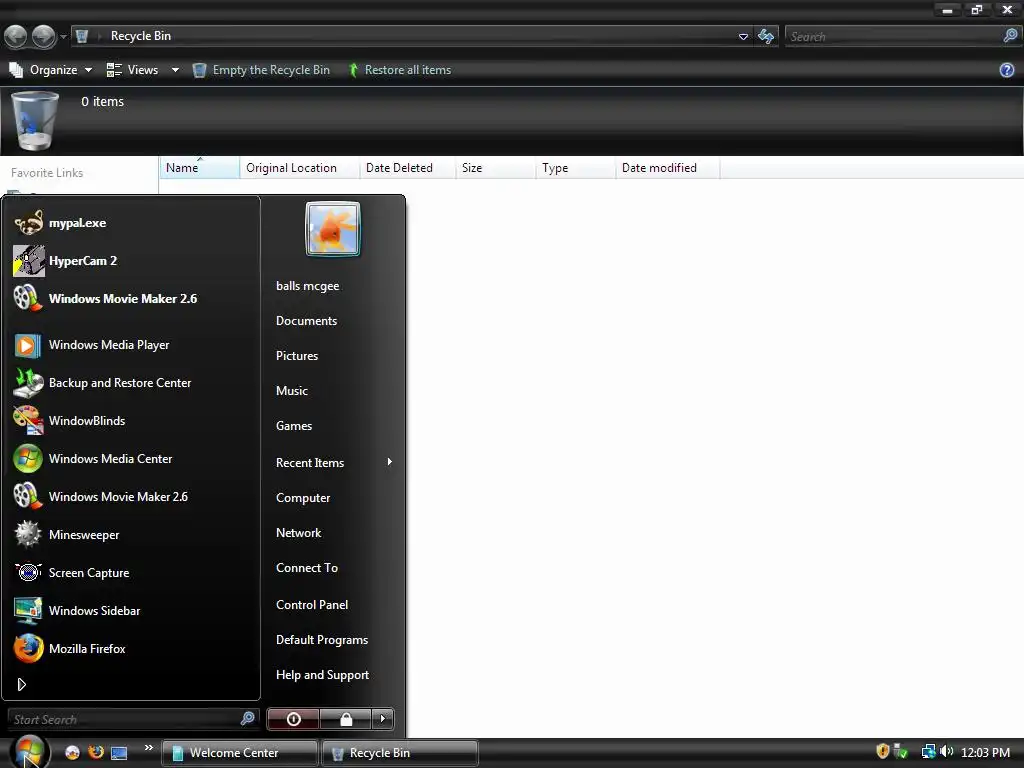Open WindowBlinds palette icon

tap(29, 421)
